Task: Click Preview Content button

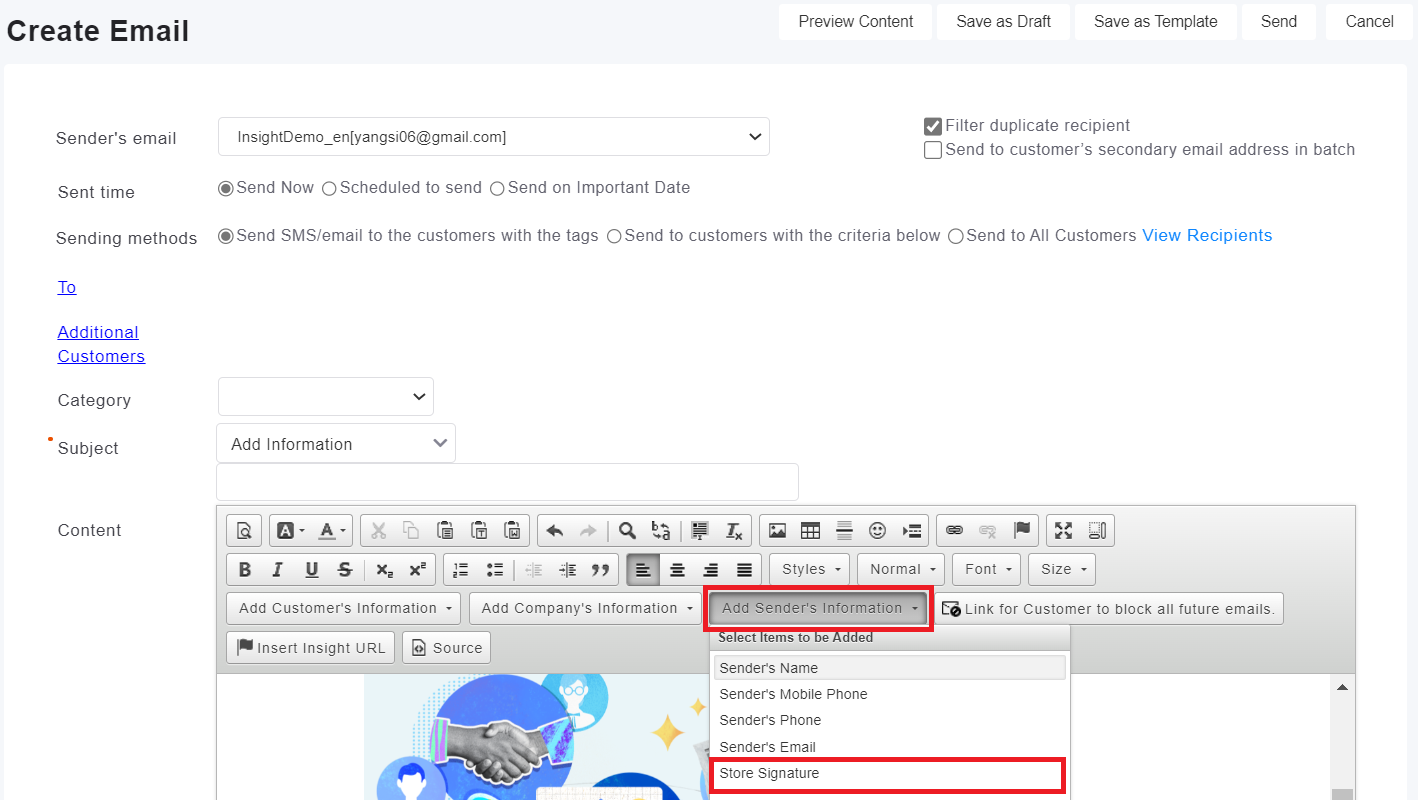Action: [856, 22]
